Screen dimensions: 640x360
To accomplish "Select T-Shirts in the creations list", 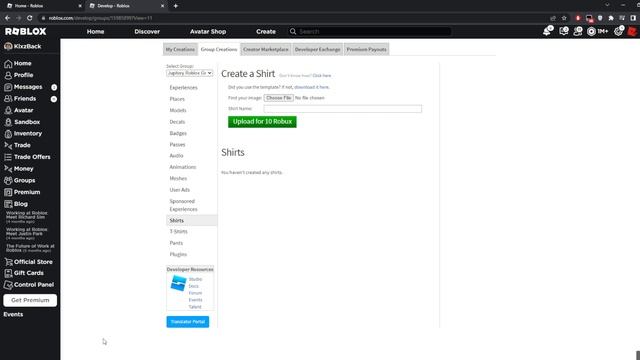I will click(178, 231).
